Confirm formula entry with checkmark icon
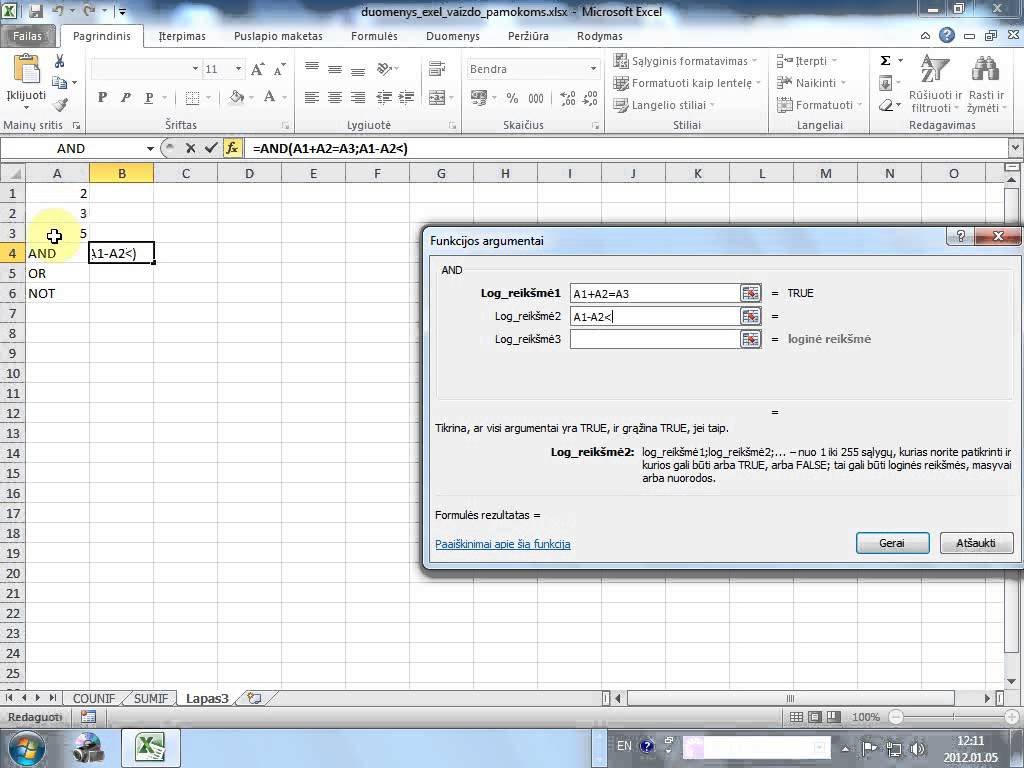1024x768 pixels. pyautogui.click(x=210, y=148)
